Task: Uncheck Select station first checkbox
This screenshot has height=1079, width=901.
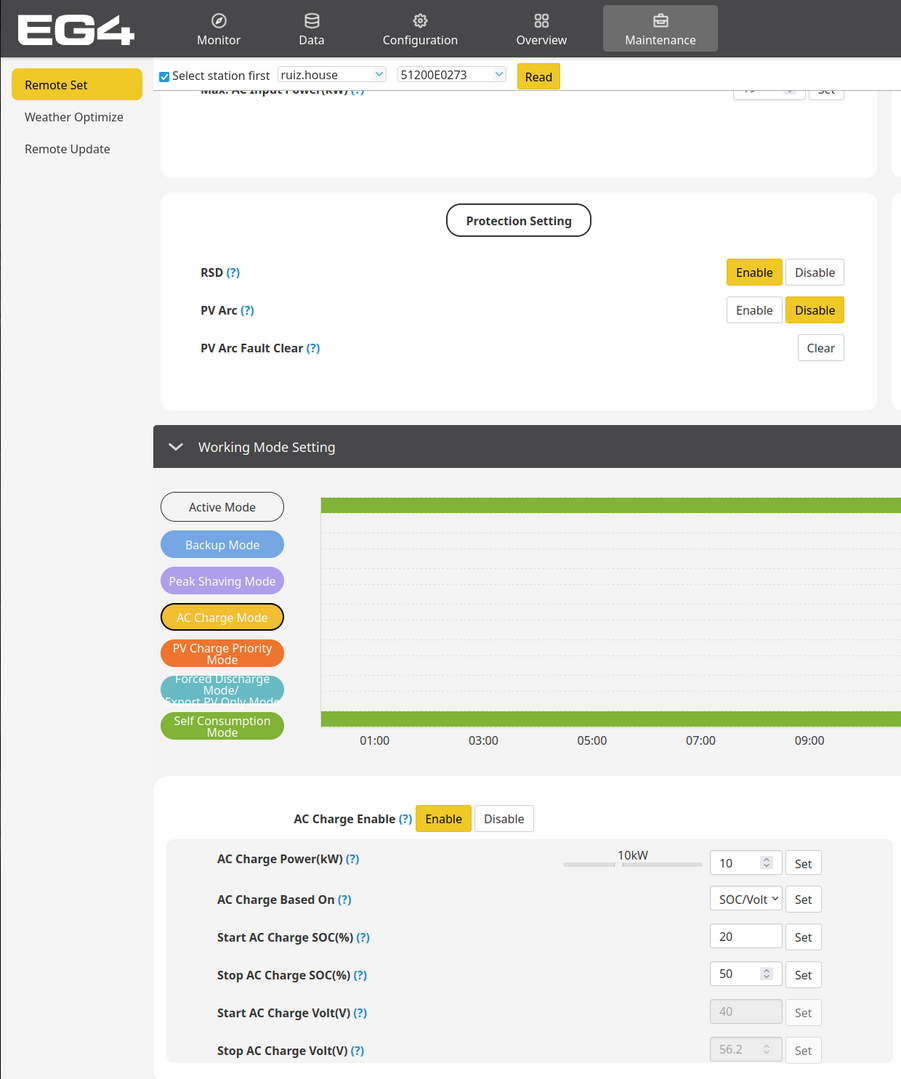Action: [165, 76]
